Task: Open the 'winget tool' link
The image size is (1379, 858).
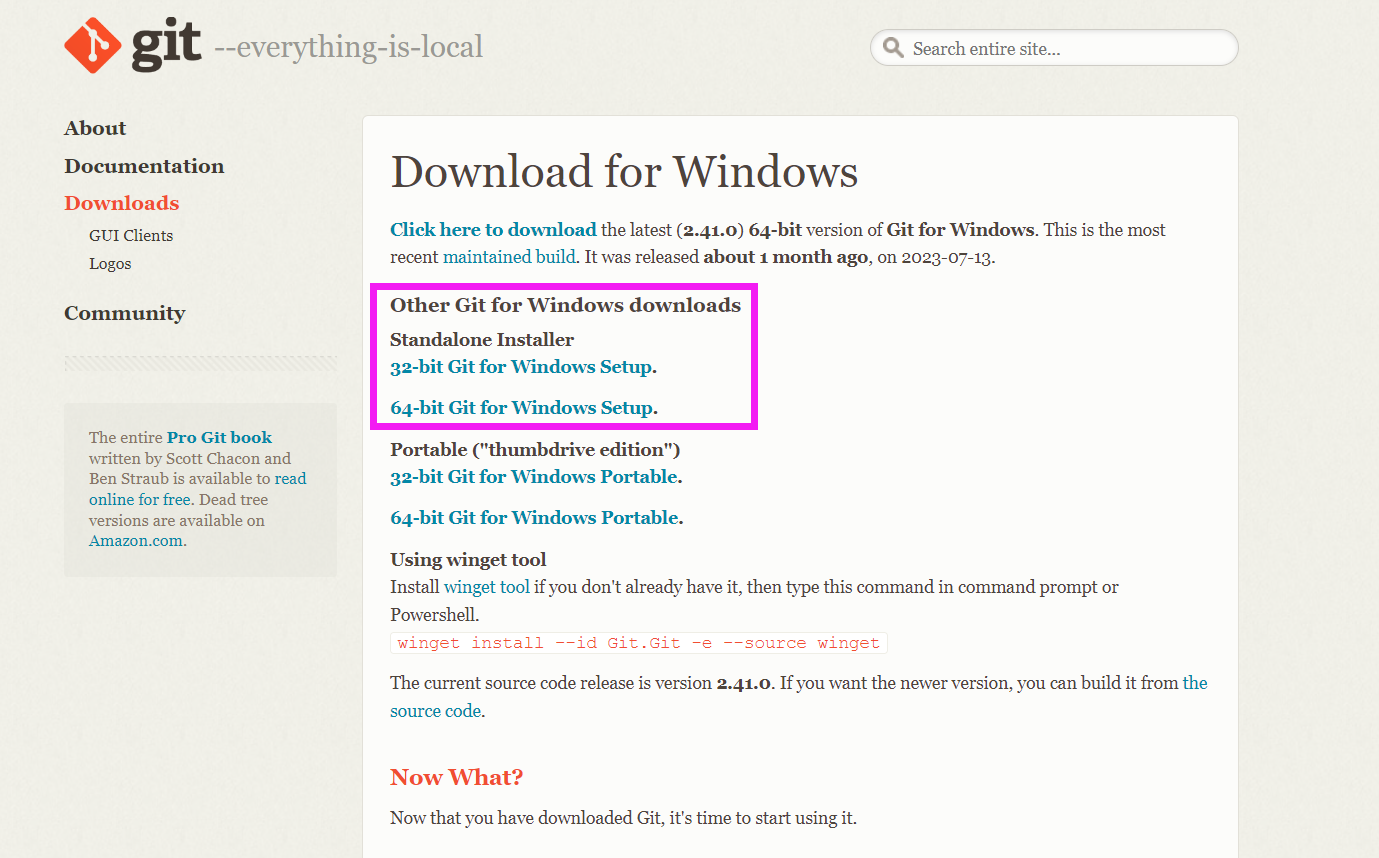Action: tap(487, 587)
